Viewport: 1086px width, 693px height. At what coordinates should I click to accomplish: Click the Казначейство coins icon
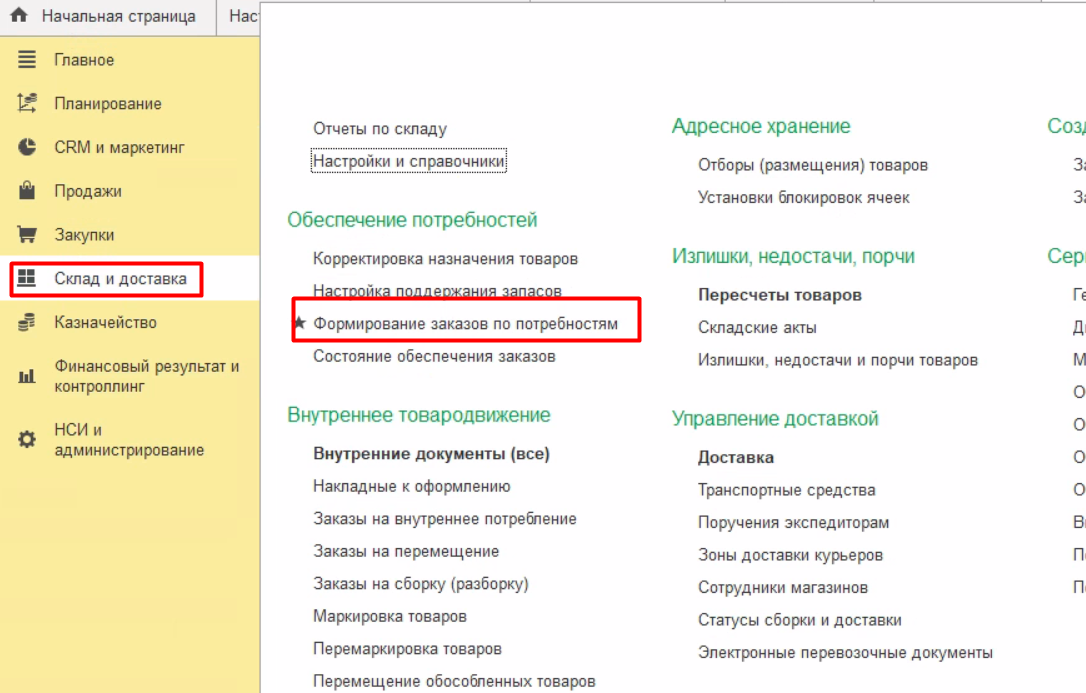(x=27, y=322)
